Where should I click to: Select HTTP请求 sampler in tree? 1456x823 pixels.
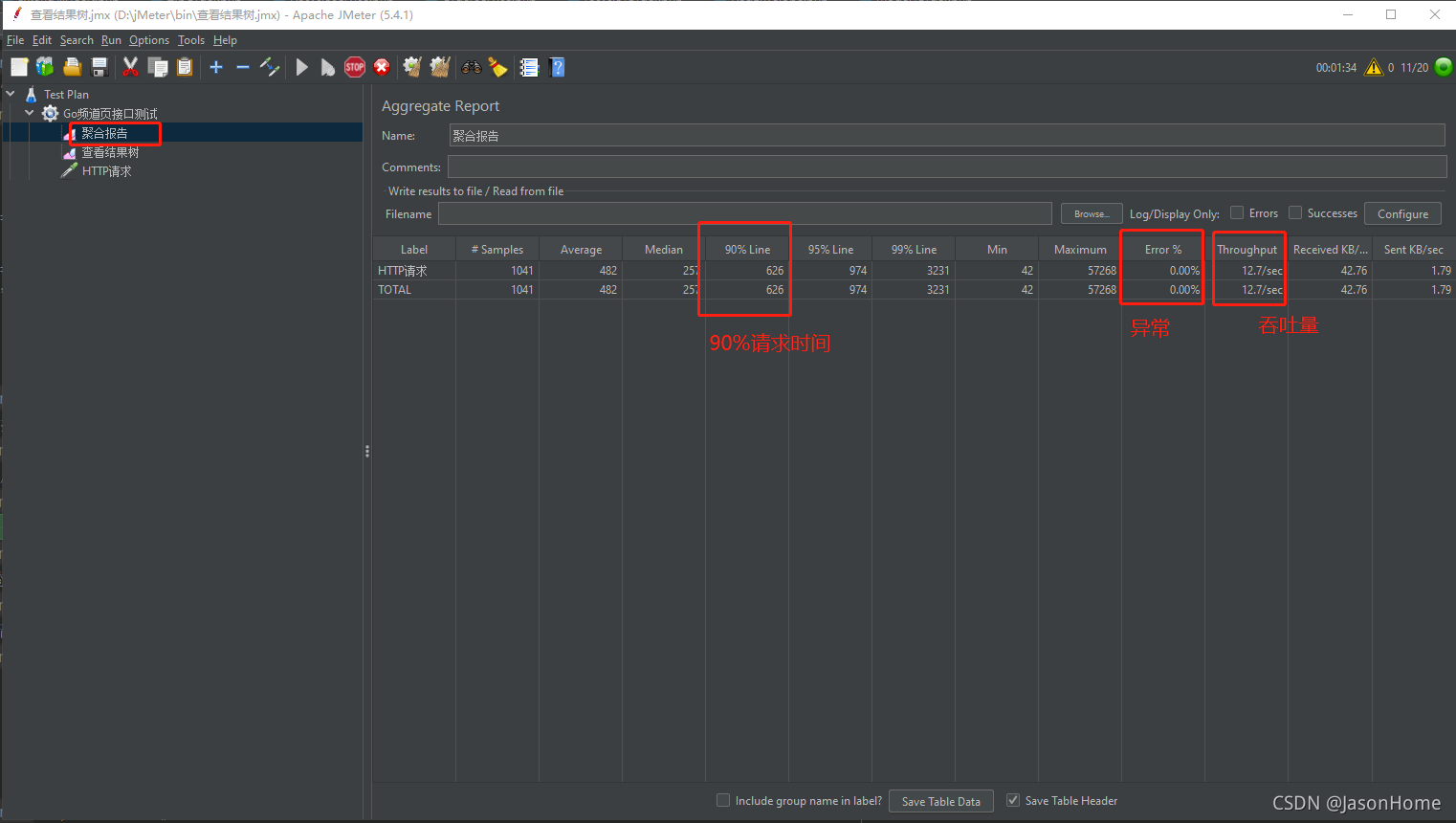(107, 171)
